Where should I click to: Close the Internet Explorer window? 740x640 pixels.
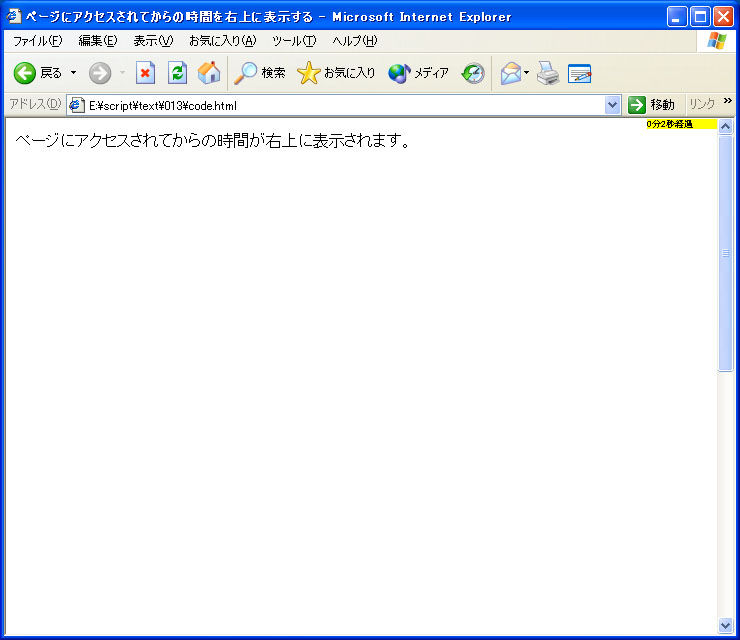[723, 17]
